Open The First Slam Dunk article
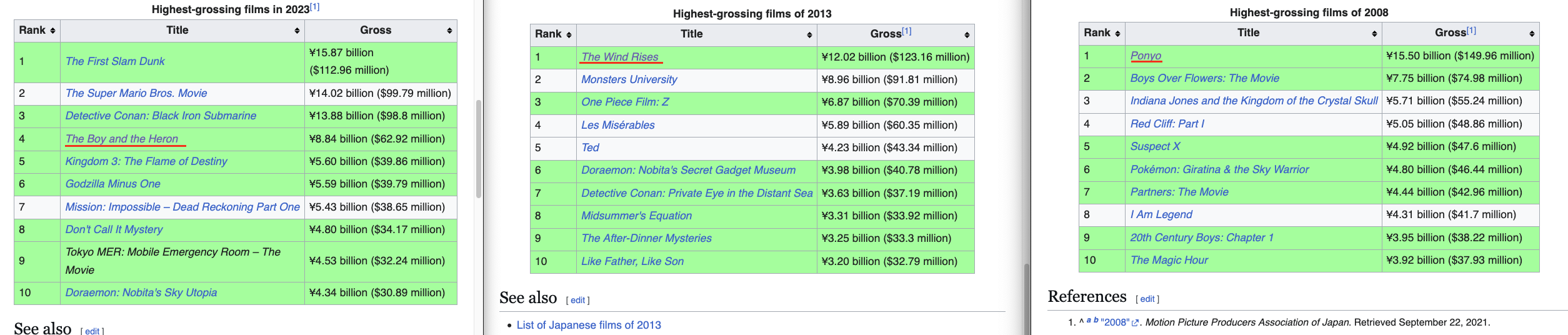1568x335 pixels. point(115,61)
